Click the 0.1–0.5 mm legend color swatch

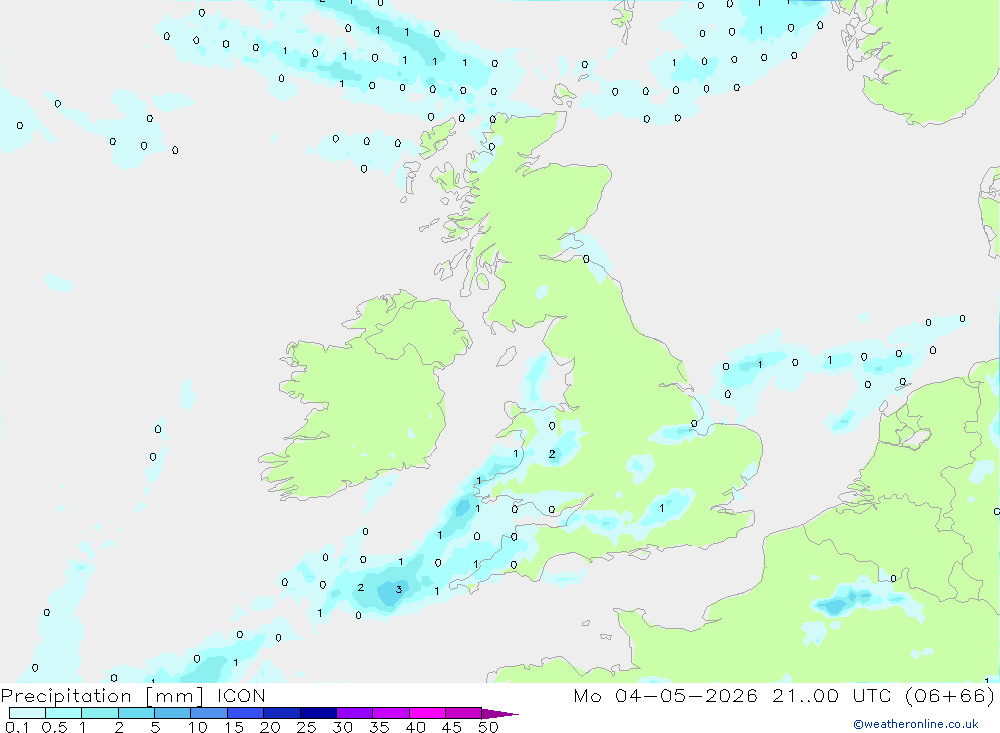(27, 713)
